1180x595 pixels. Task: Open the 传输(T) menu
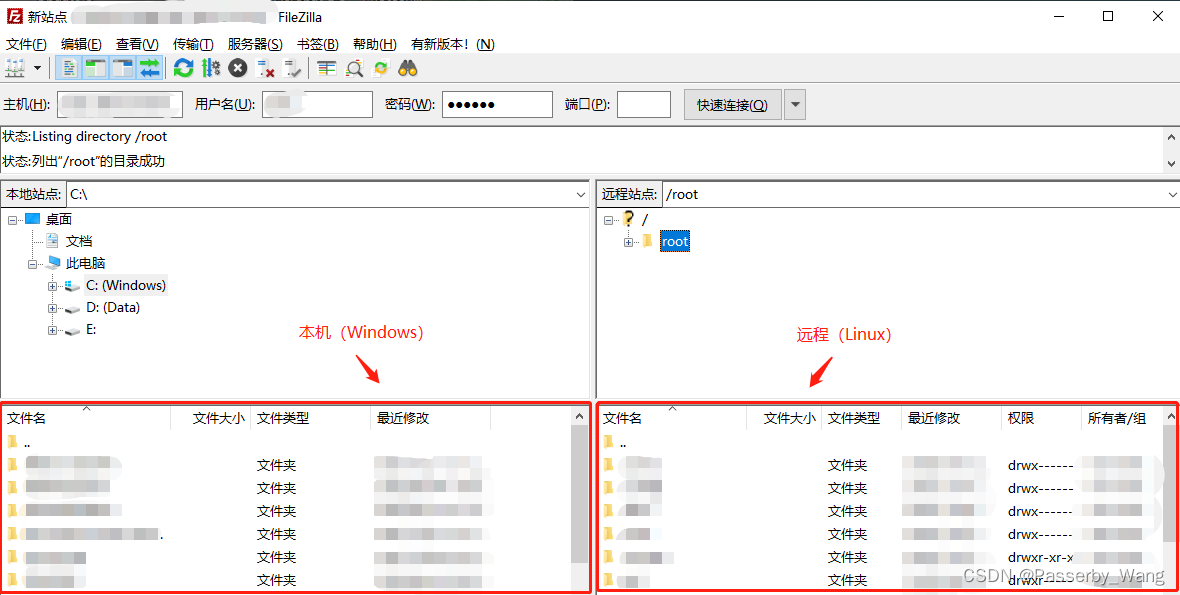pyautogui.click(x=193, y=44)
